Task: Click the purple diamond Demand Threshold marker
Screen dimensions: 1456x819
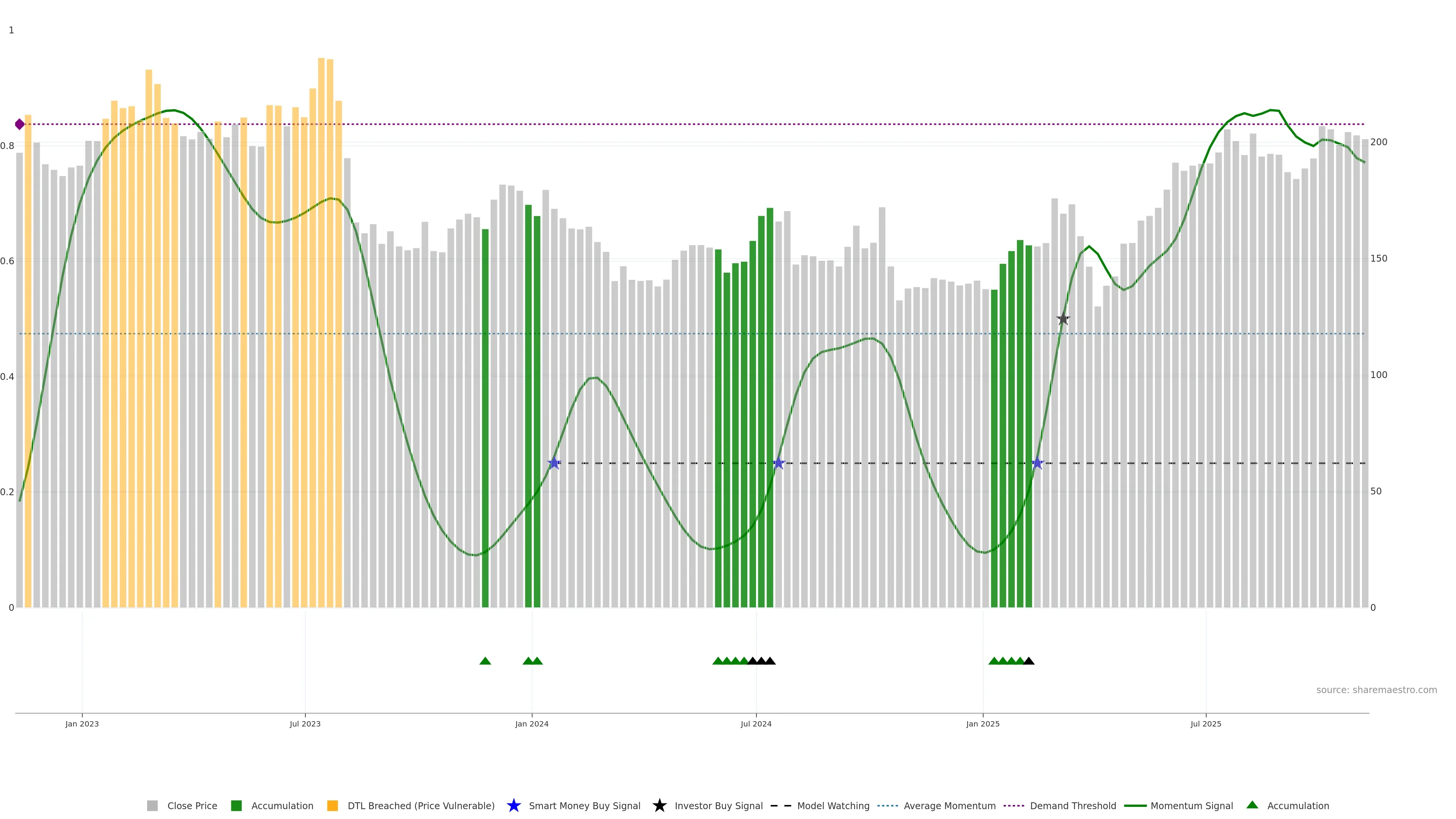Action: (x=20, y=124)
